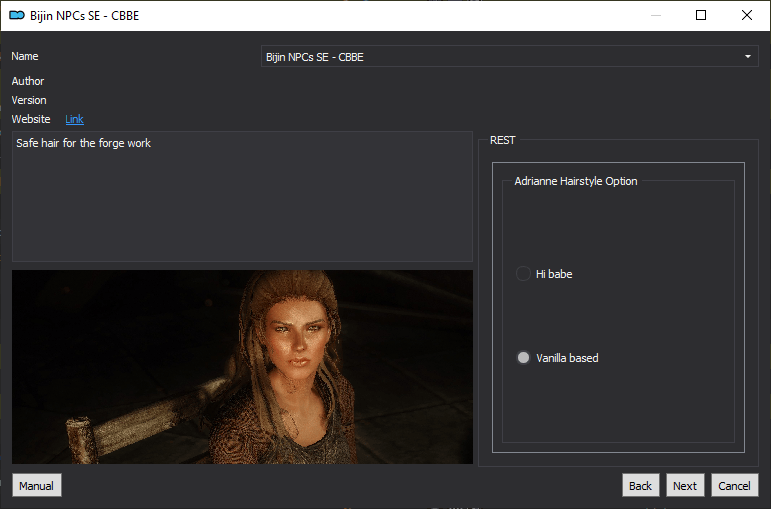
Task: Proceed with the Next button
Action: pyautogui.click(x=685, y=485)
